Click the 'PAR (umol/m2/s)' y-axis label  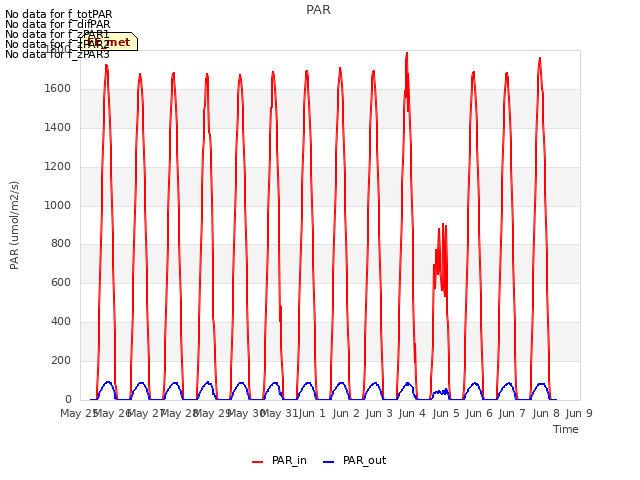pos(14,225)
